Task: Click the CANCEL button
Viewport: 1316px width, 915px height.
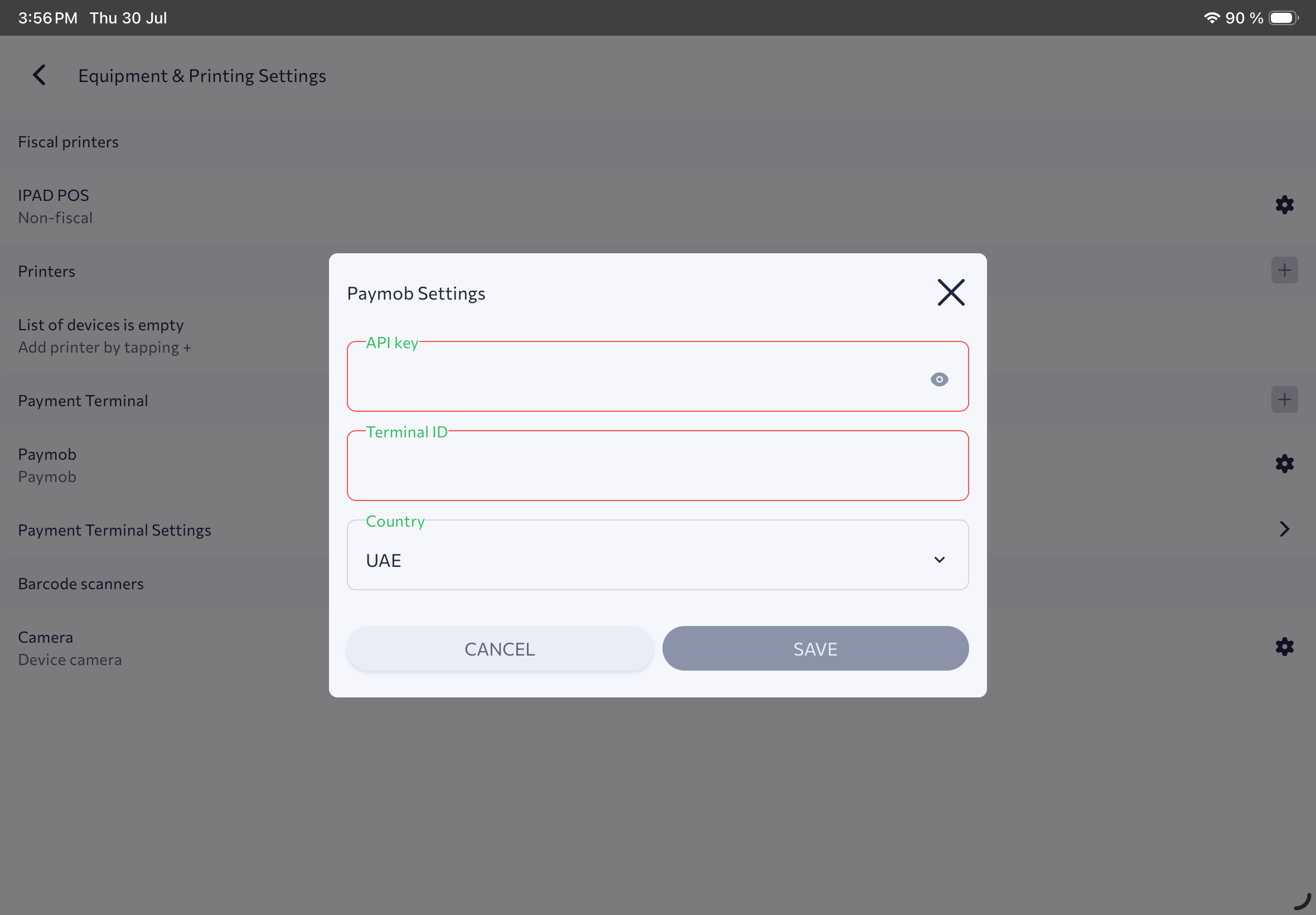Action: [500, 648]
